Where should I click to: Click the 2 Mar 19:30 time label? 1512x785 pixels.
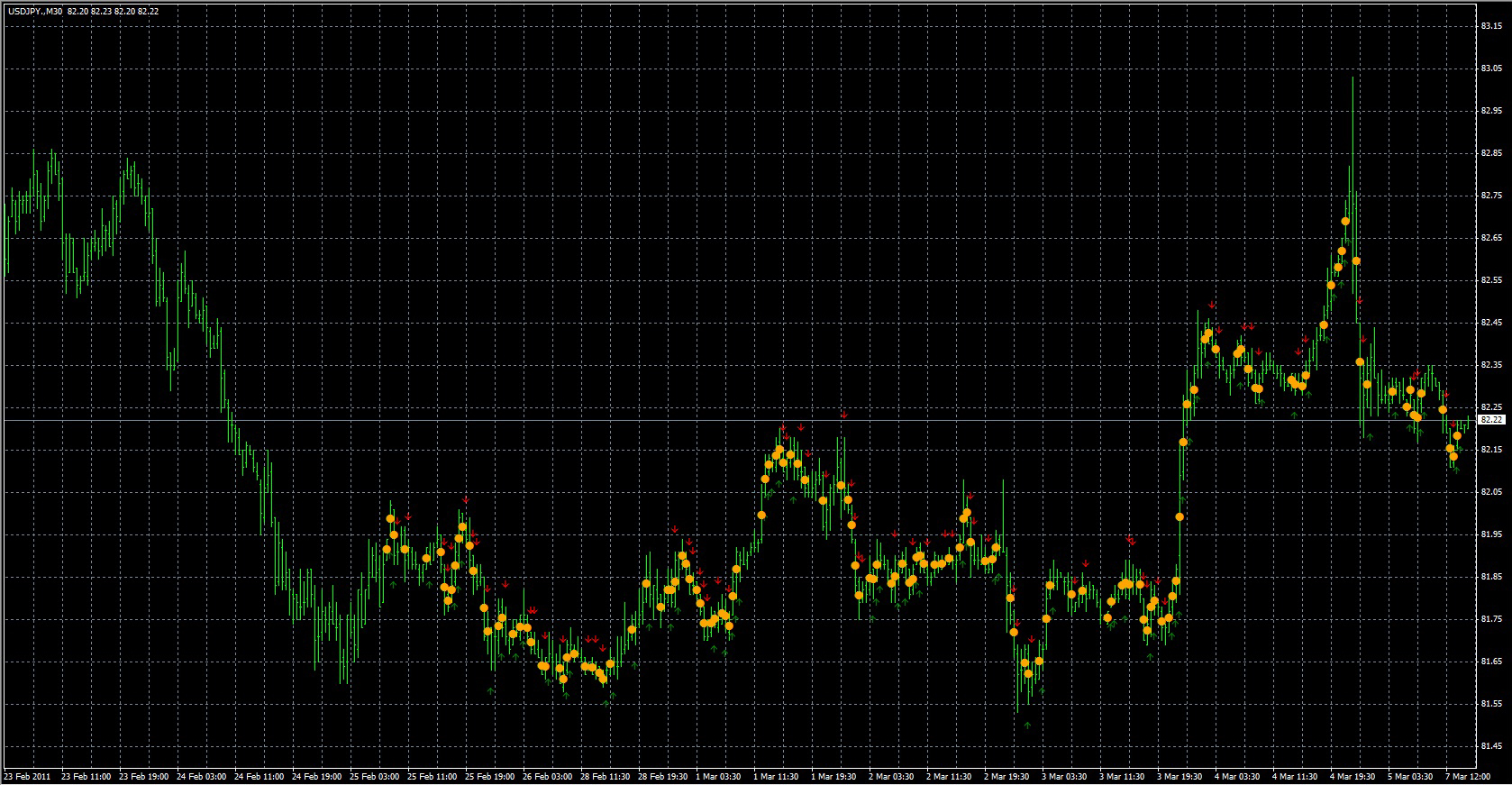pyautogui.click(x=1006, y=776)
